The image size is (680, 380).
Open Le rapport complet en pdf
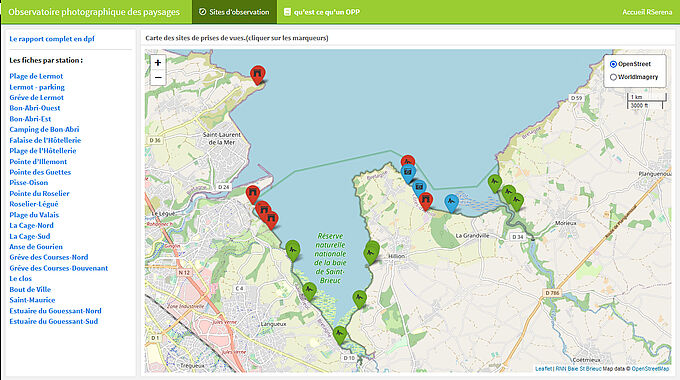52,39
